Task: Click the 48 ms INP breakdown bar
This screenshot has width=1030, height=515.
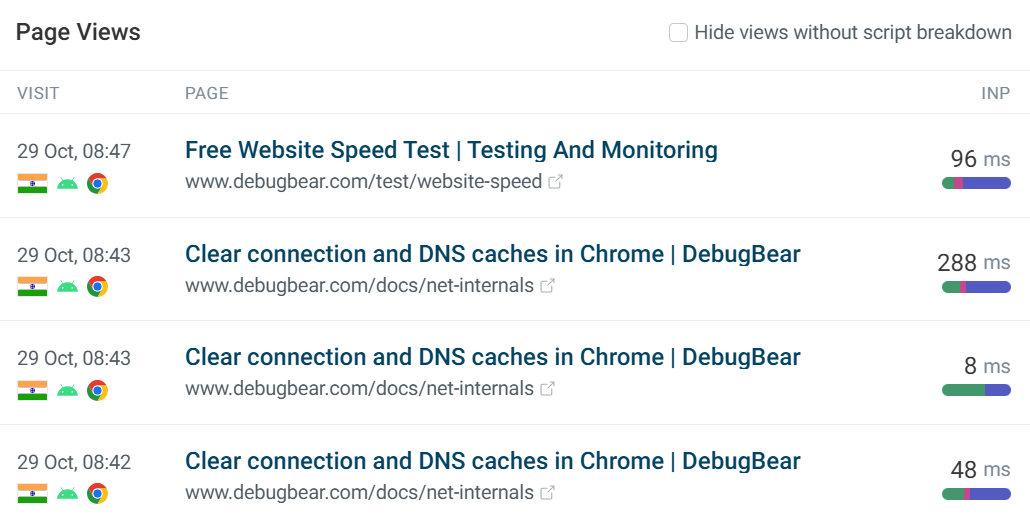Action: point(976,493)
